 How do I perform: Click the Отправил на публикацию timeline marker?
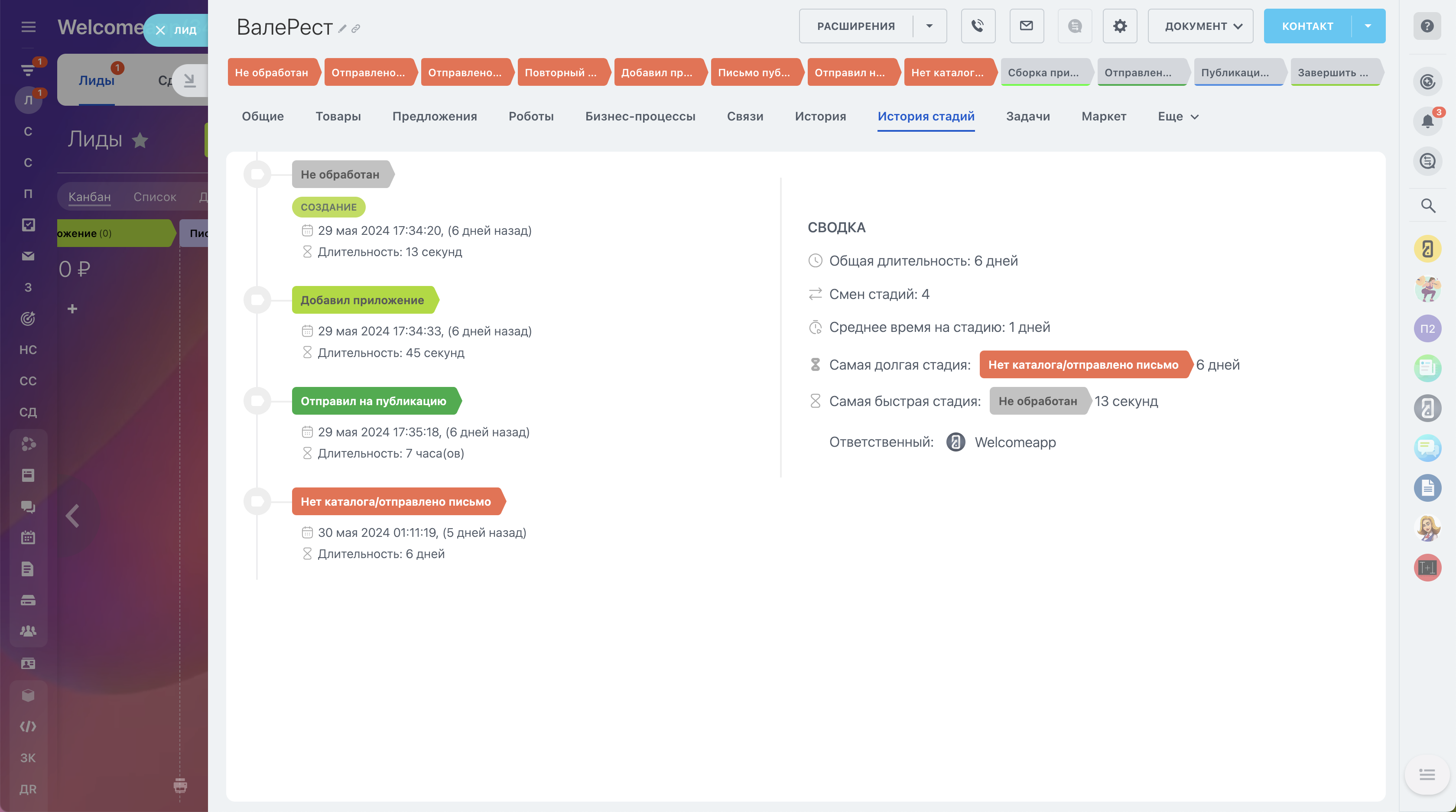point(258,401)
